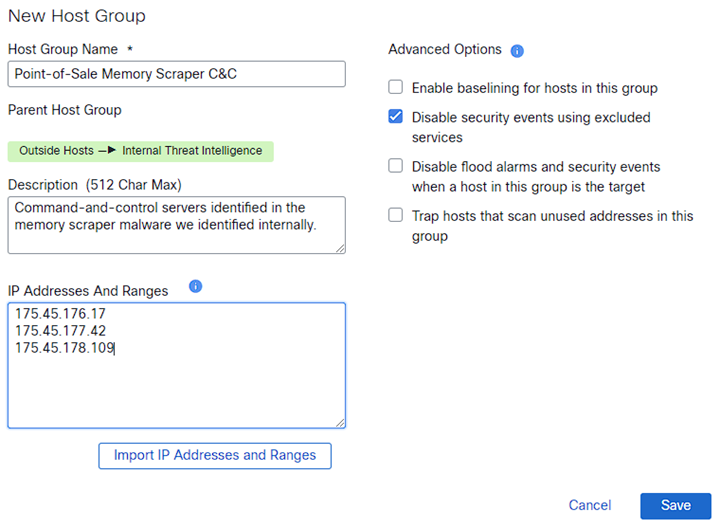Screen dimensions: 720x529
Task: Click the 175.45.176.17 address line
Action: 61,313
